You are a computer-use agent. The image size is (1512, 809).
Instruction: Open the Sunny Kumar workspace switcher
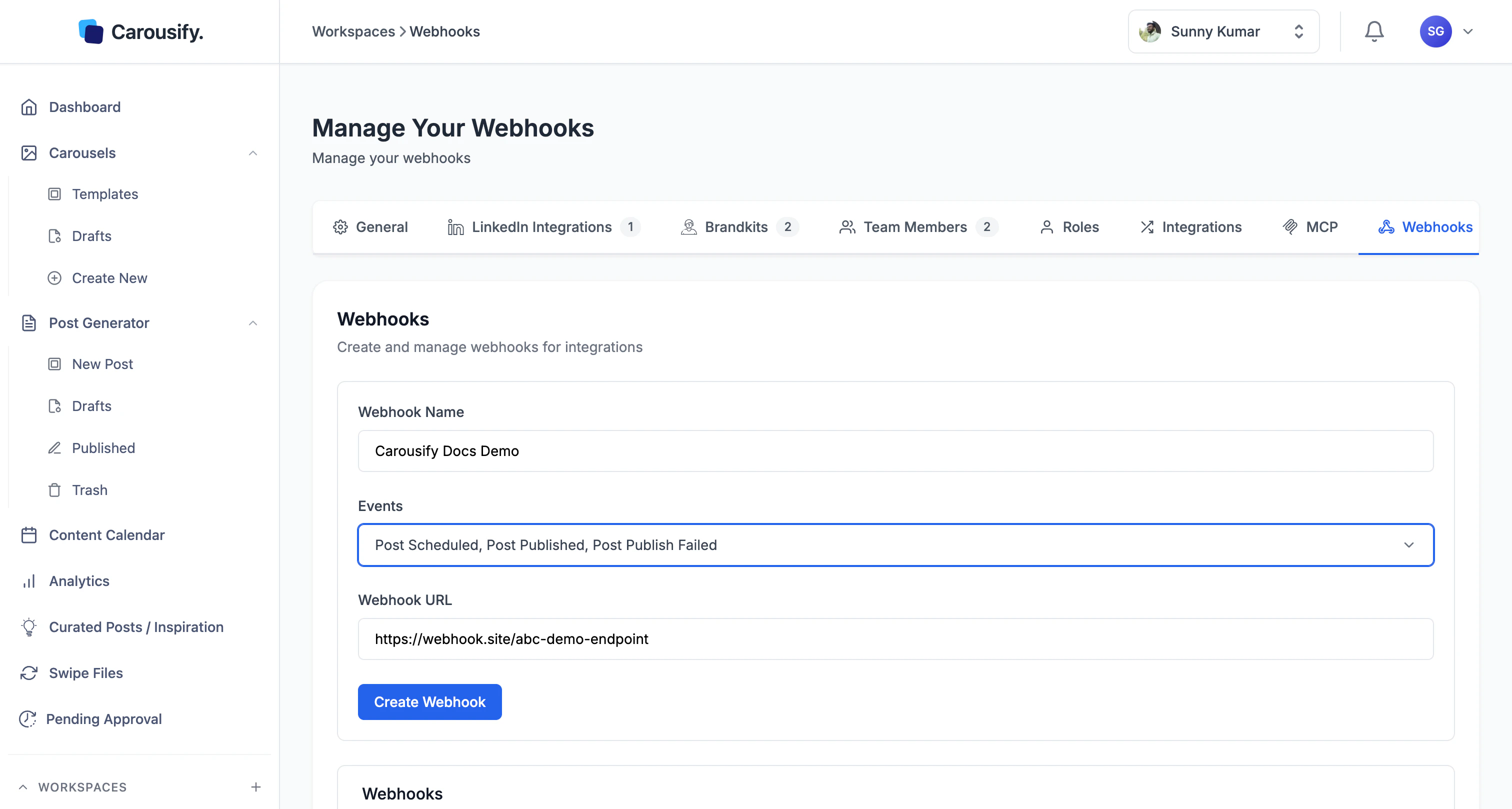[1224, 31]
